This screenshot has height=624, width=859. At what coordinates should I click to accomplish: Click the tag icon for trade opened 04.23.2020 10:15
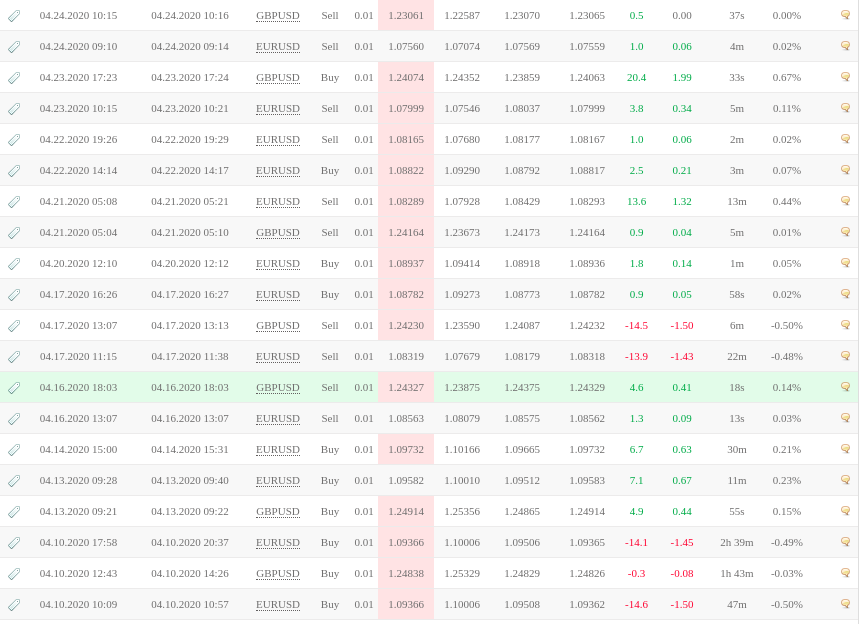click(14, 109)
